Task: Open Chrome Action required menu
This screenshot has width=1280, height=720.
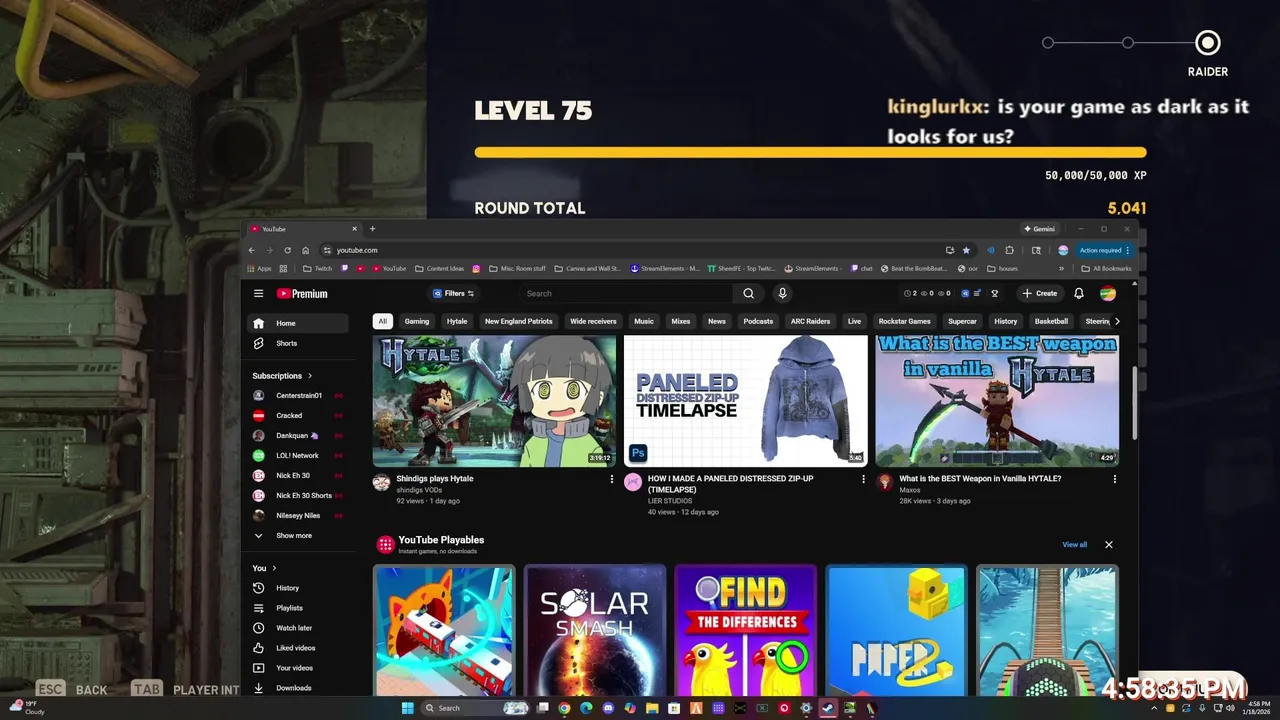Action: point(1105,250)
